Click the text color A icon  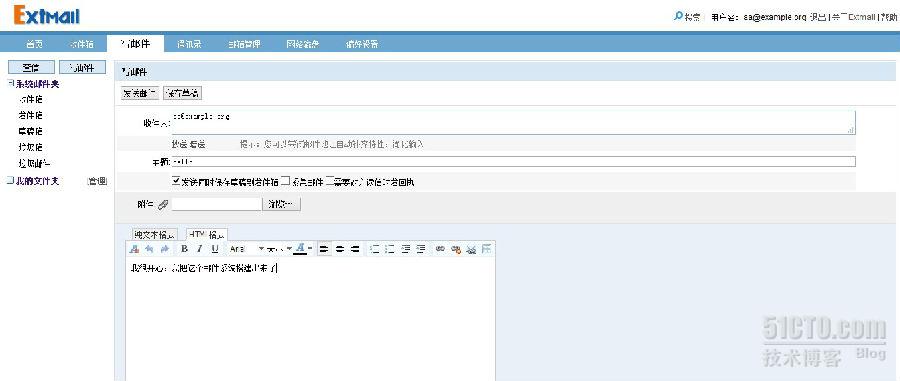click(x=301, y=249)
